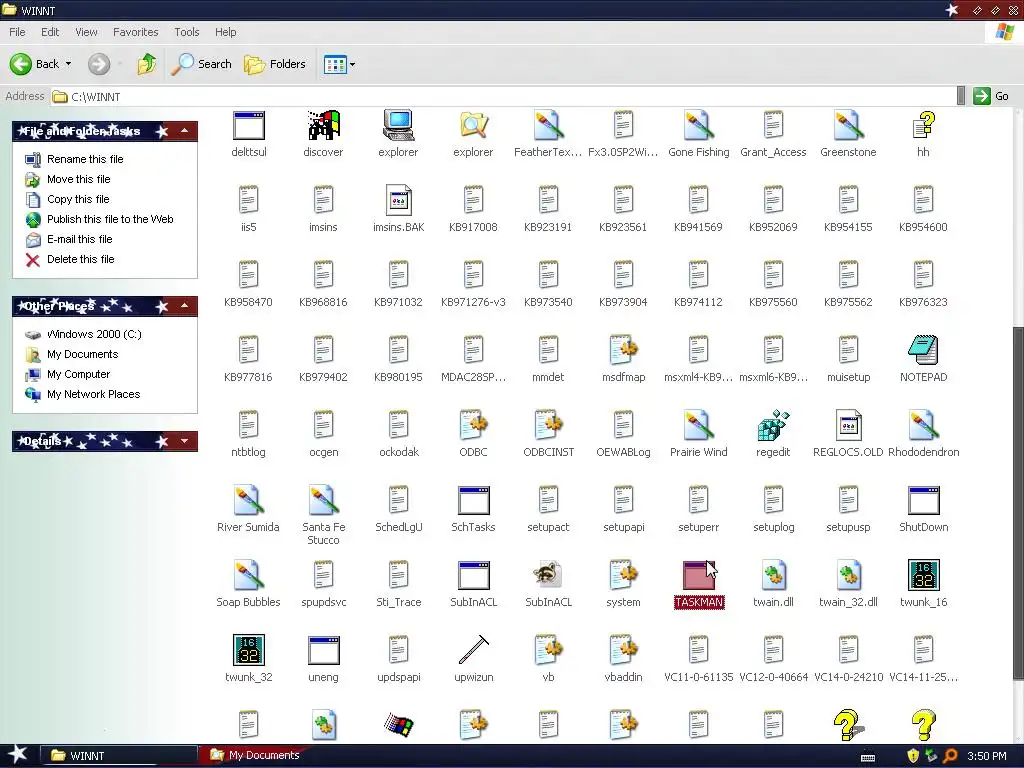
Task: Select the River Sumida bitmap icon
Action: coord(248,500)
